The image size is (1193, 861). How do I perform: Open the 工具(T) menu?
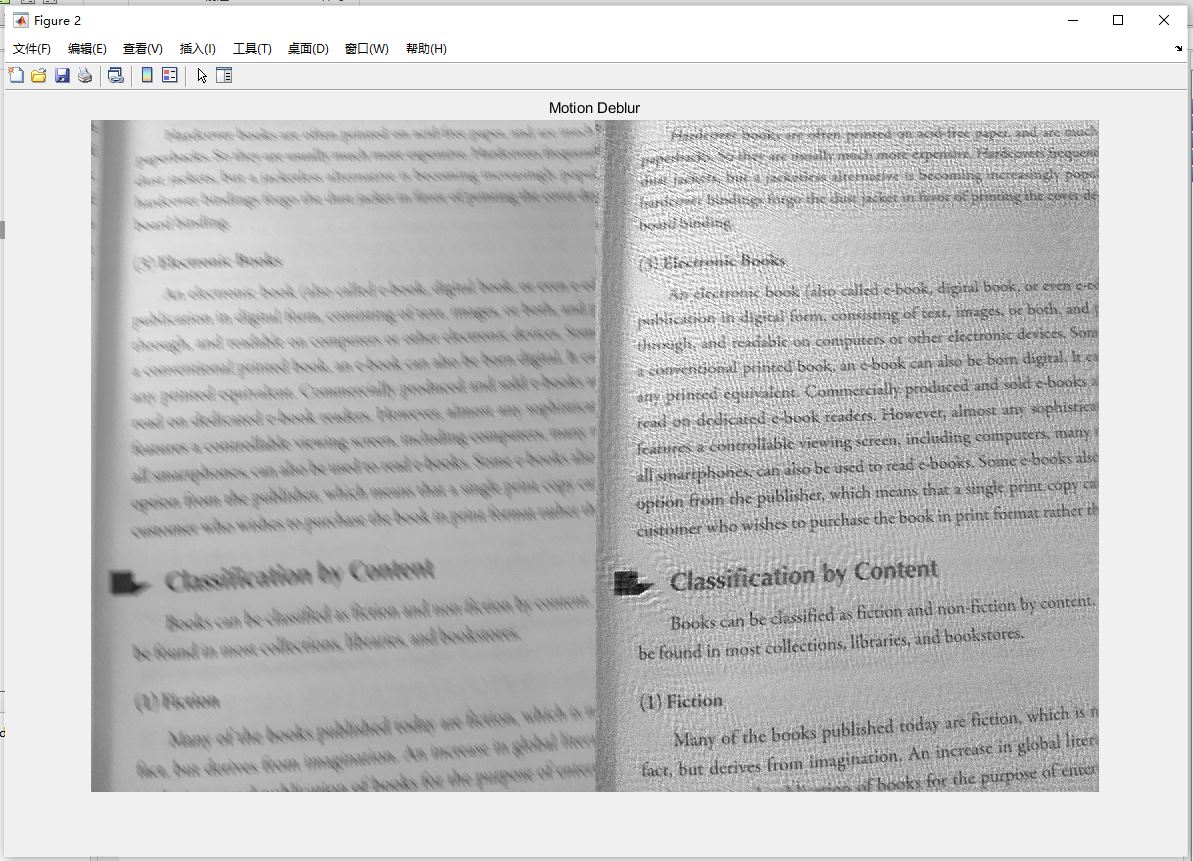click(252, 49)
